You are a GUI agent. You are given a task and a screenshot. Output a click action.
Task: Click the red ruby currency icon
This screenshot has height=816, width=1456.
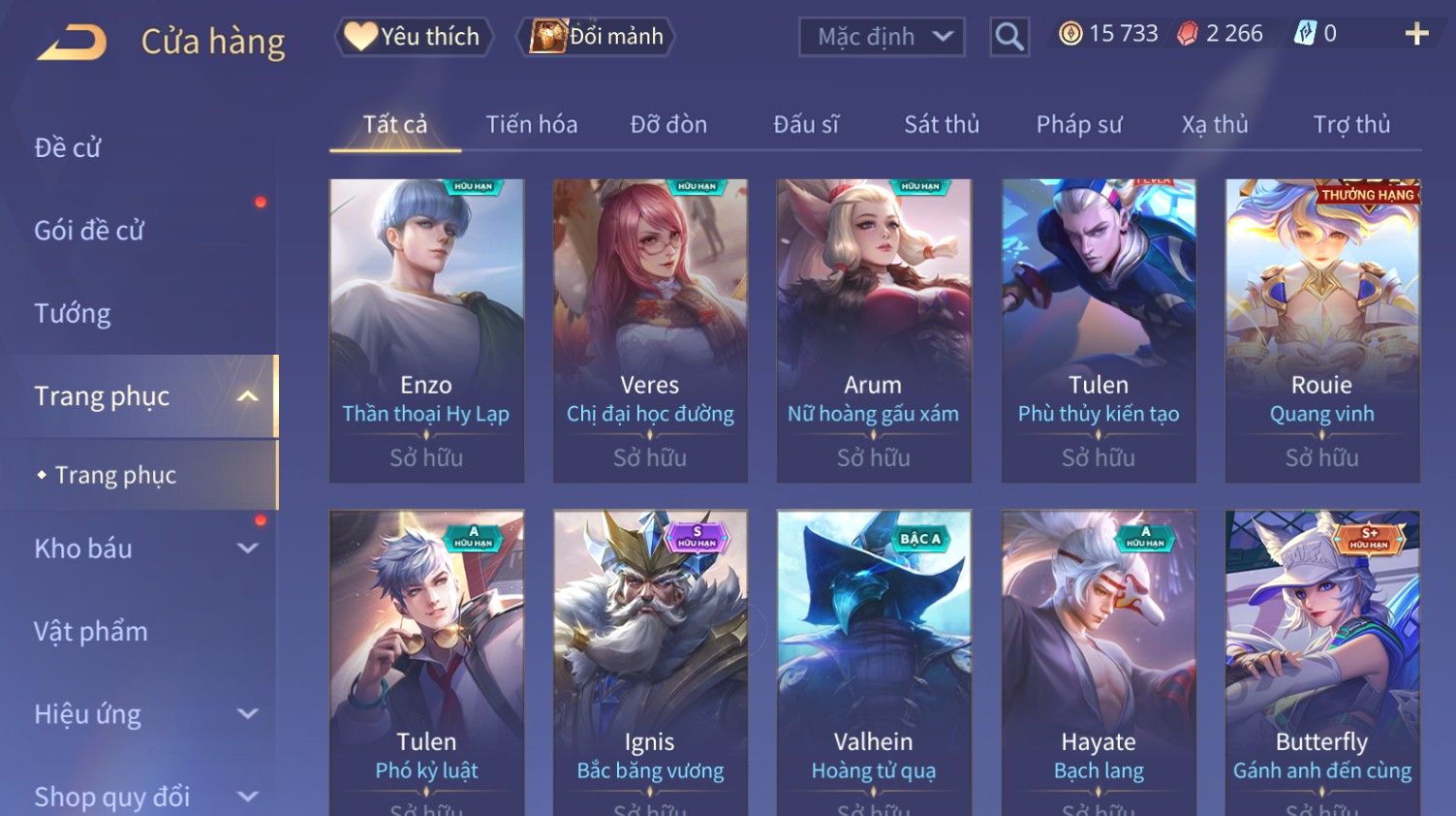(x=1187, y=34)
